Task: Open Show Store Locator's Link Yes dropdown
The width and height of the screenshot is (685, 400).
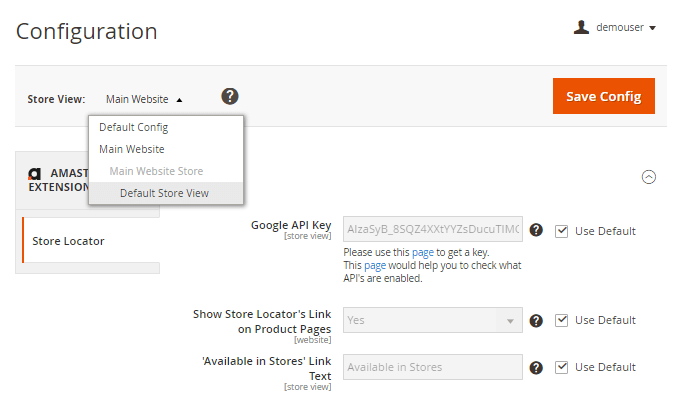Action: [432, 320]
